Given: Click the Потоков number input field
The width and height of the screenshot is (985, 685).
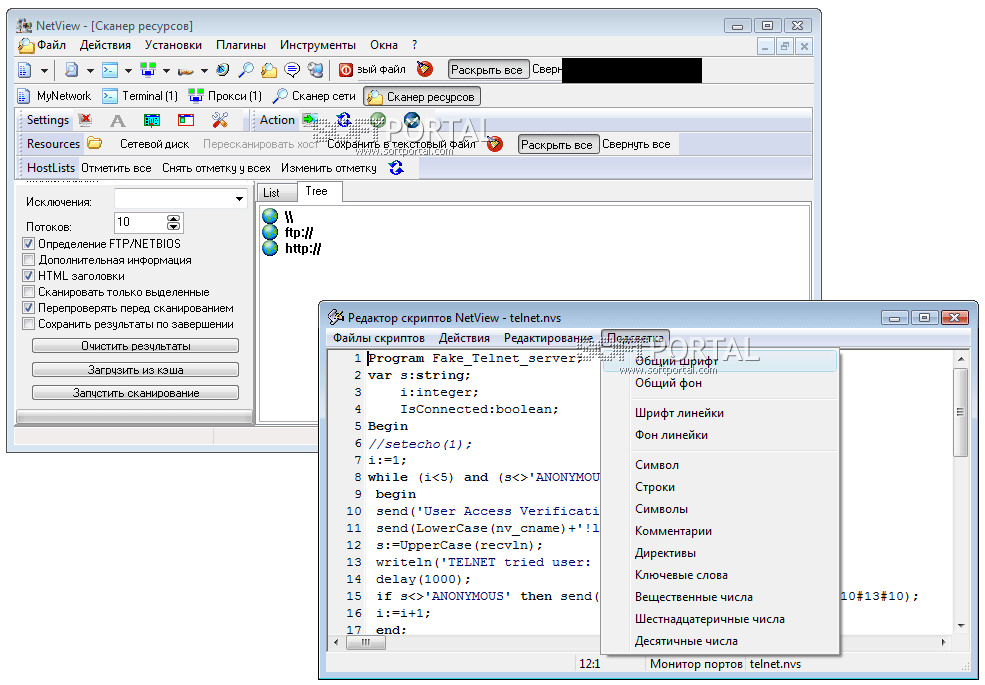Looking at the screenshot, I should 141,222.
